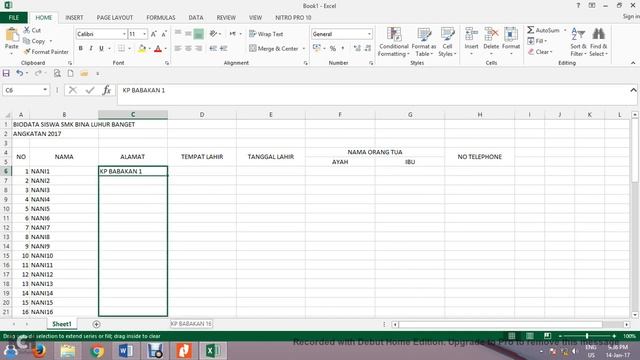Select column C header
This screenshot has height=360, width=640.
click(133, 115)
